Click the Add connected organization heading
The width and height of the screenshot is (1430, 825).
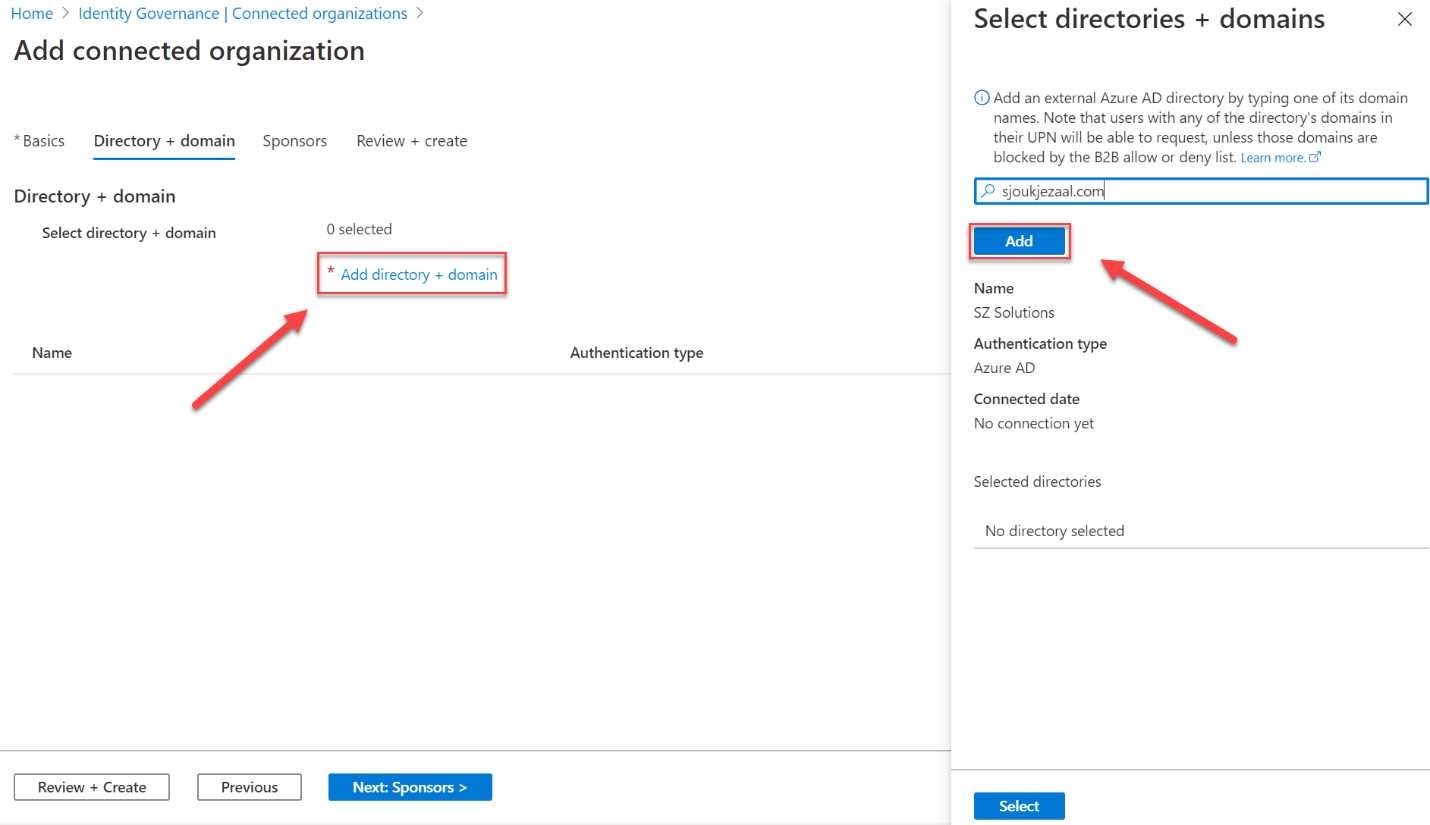pos(189,51)
